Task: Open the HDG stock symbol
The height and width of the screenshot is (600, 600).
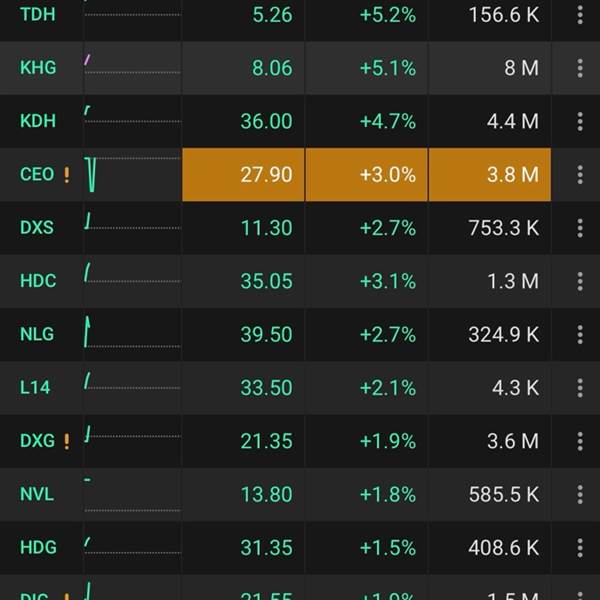Action: point(38,547)
